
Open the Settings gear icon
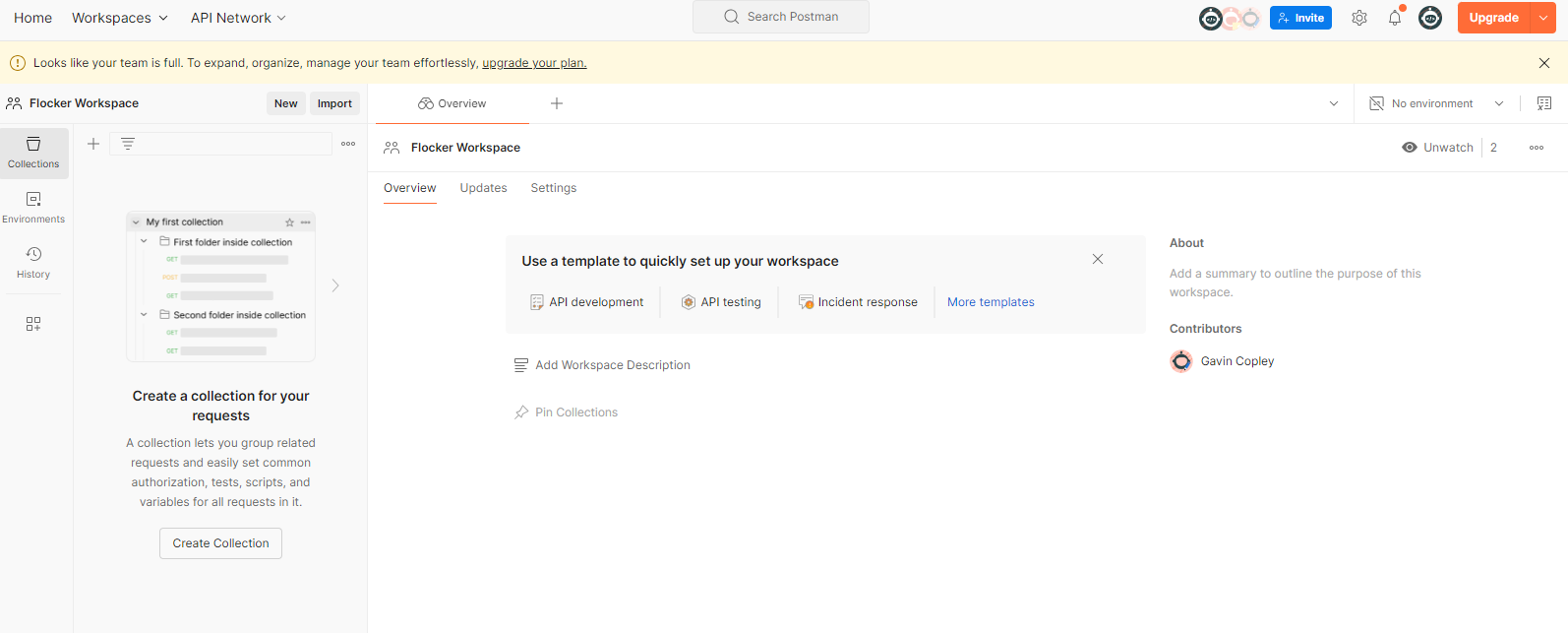[1359, 18]
